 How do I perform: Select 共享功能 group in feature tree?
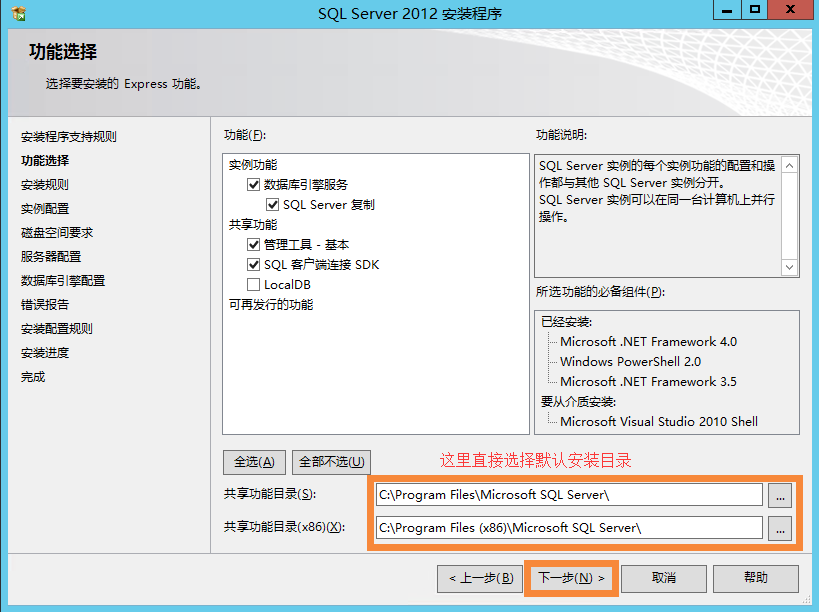[x=253, y=225]
